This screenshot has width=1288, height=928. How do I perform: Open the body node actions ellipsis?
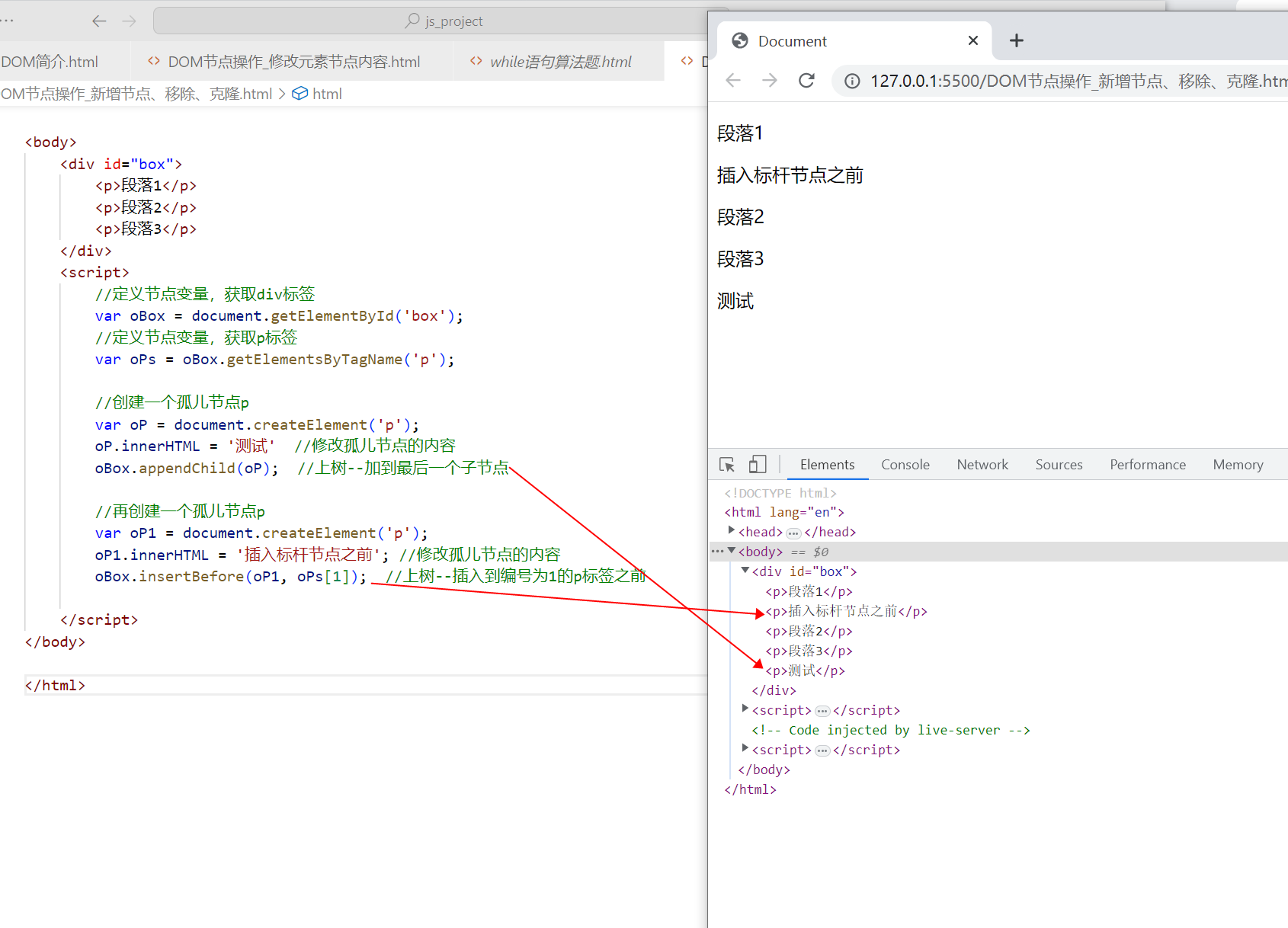(x=717, y=551)
